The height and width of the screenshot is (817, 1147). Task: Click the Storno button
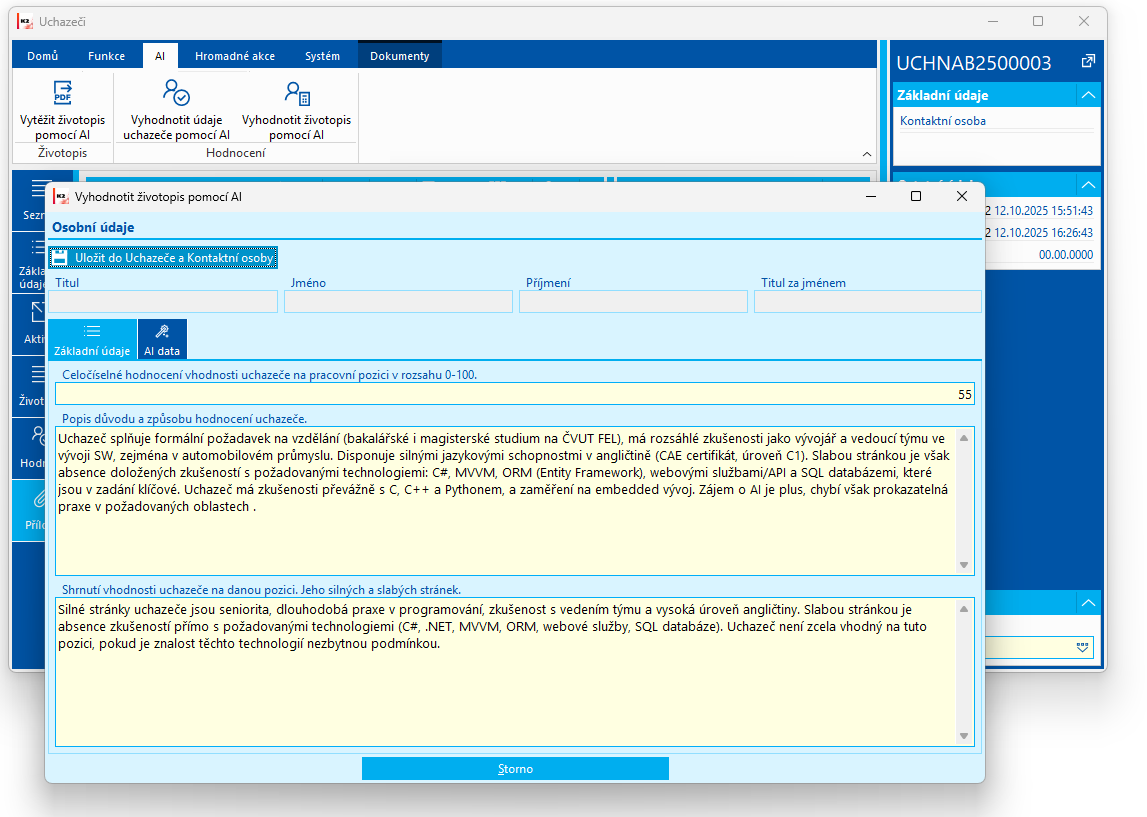click(x=515, y=769)
